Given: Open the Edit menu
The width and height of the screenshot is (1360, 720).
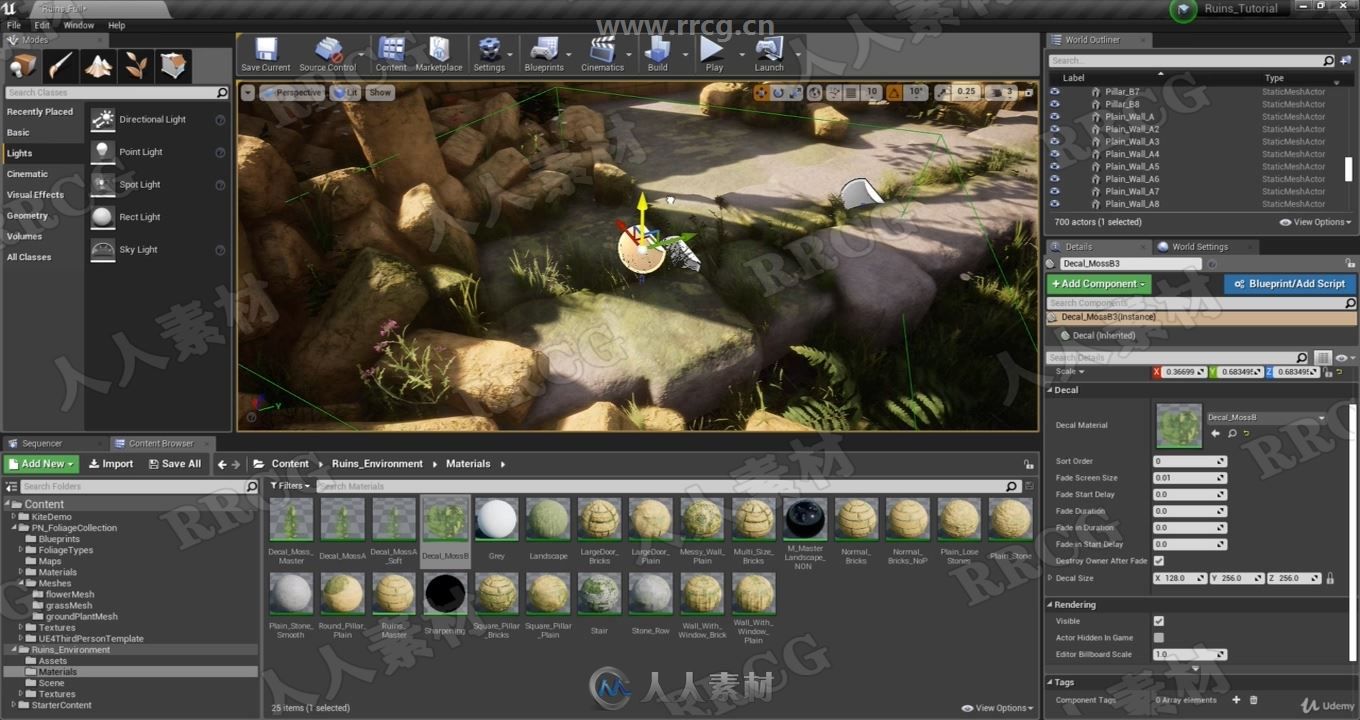Looking at the screenshot, I should [42, 25].
